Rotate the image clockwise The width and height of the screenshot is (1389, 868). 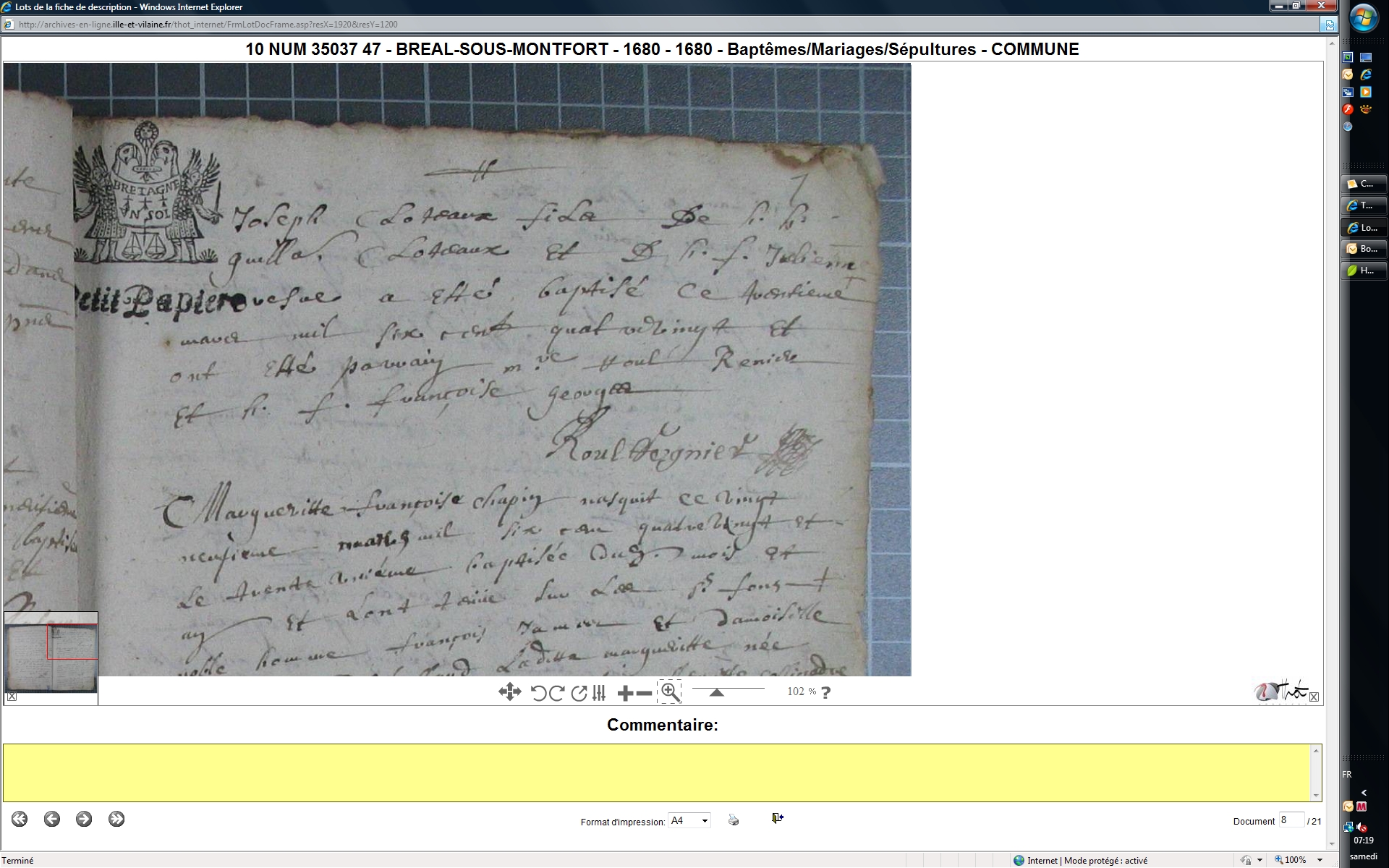click(556, 693)
